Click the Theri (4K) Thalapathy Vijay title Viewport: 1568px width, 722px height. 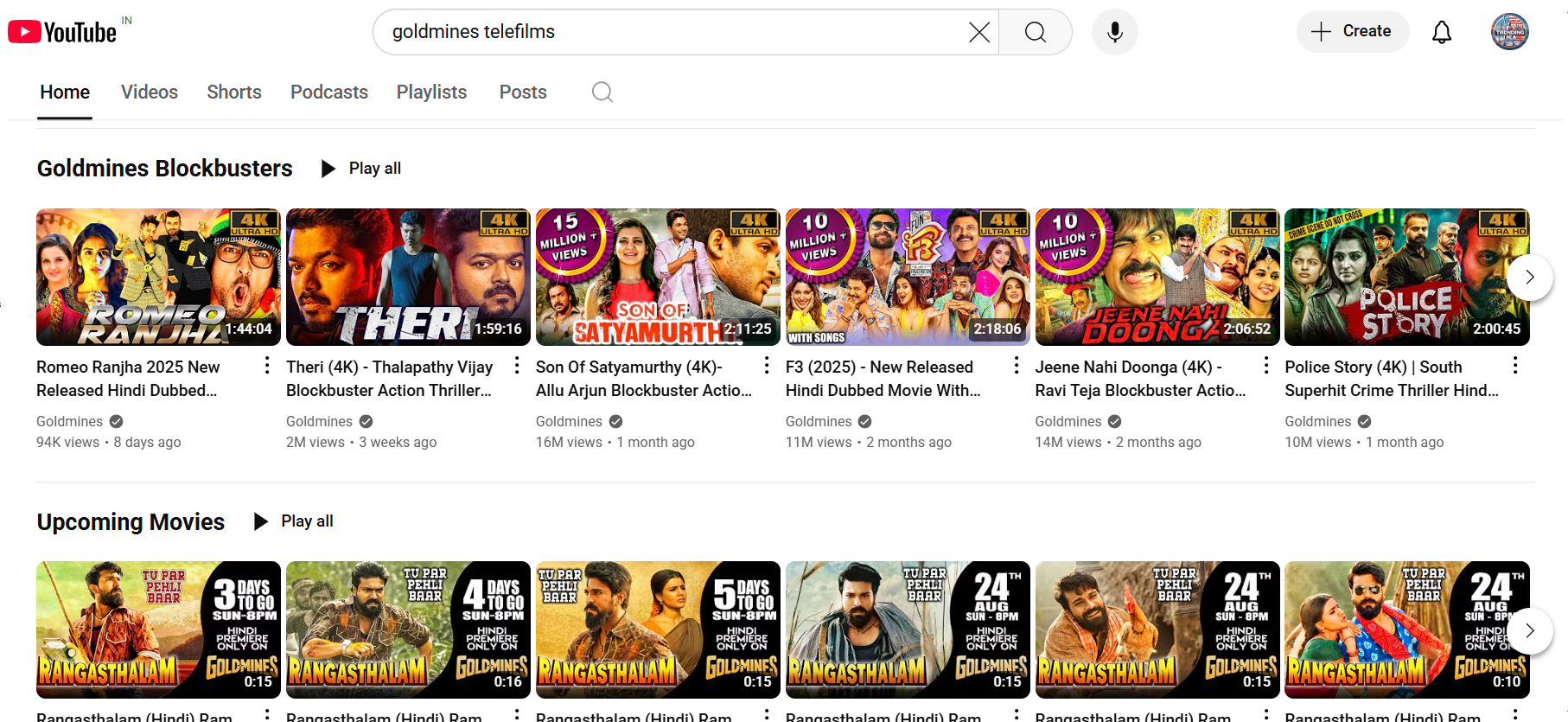(390, 379)
